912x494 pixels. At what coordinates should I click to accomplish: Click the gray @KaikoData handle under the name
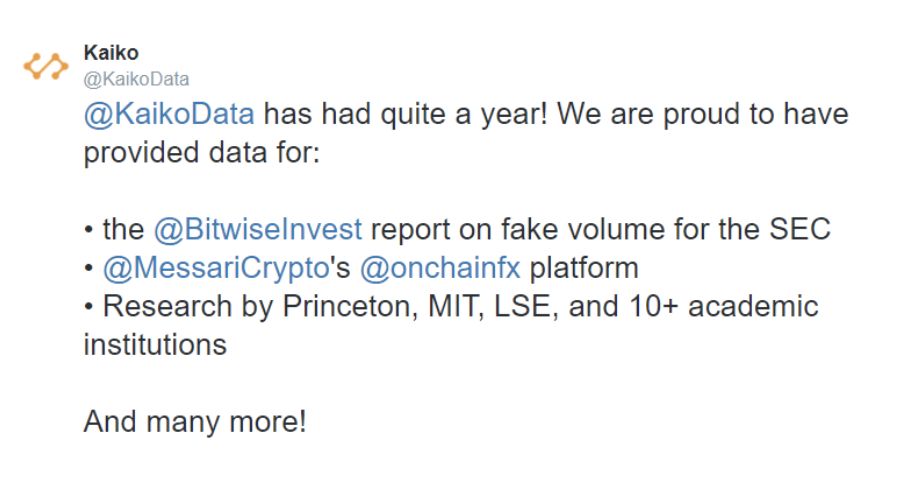click(x=136, y=79)
